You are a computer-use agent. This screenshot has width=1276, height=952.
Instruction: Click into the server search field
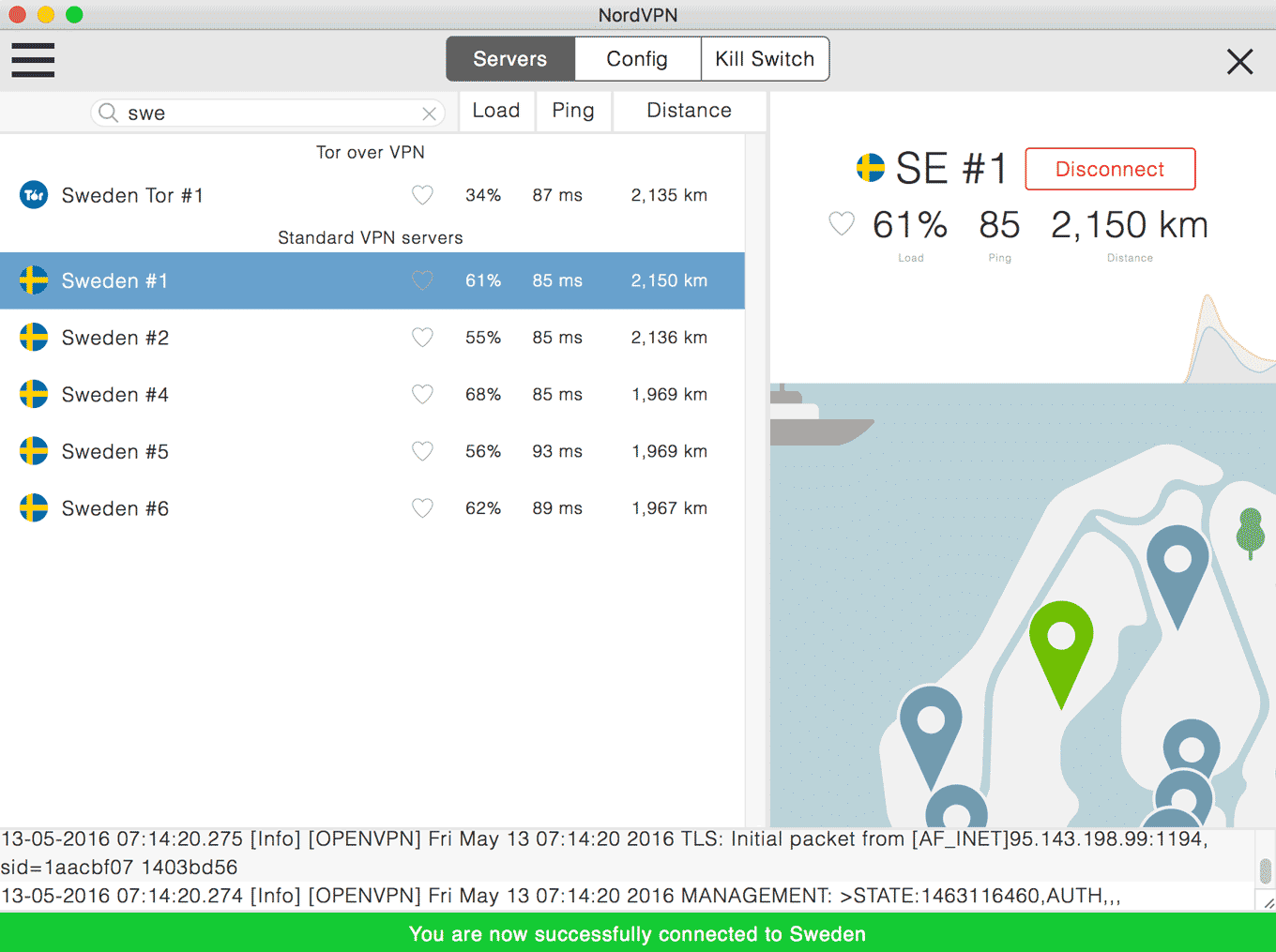point(267,113)
